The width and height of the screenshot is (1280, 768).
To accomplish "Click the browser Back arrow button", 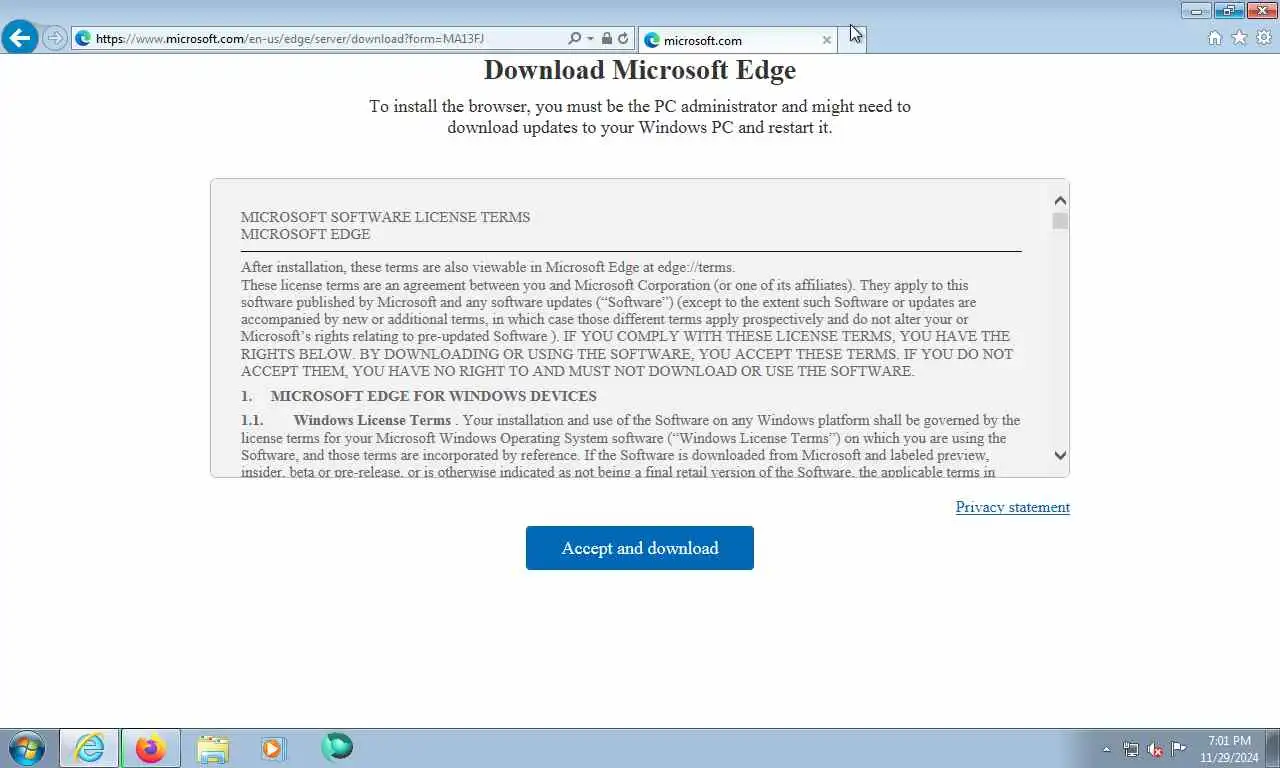I will click(x=20, y=38).
